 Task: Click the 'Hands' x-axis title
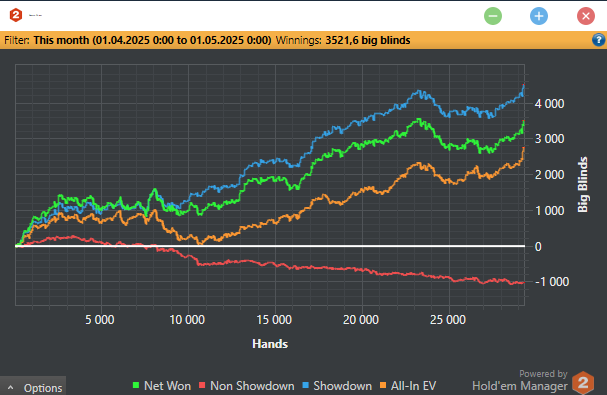[270, 344]
